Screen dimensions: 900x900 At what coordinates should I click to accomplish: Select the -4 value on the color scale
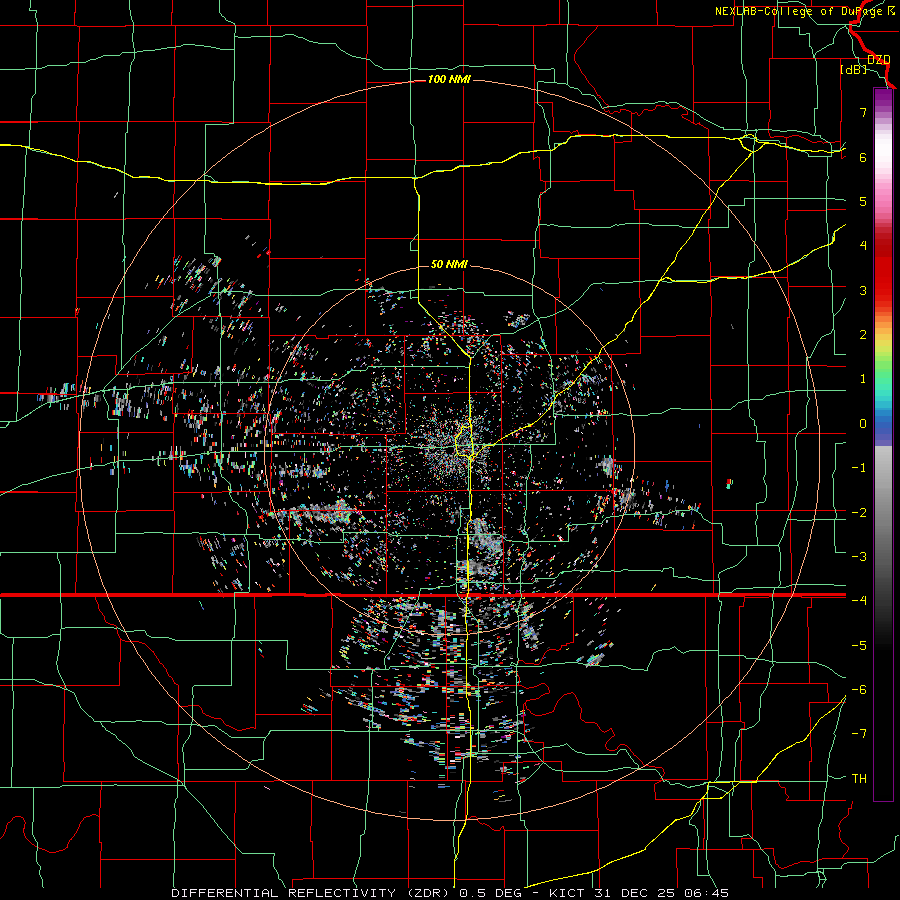coord(859,601)
